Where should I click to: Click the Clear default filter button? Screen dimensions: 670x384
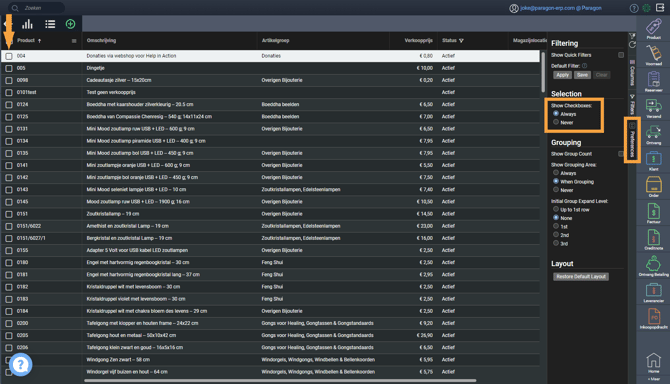[x=601, y=75]
